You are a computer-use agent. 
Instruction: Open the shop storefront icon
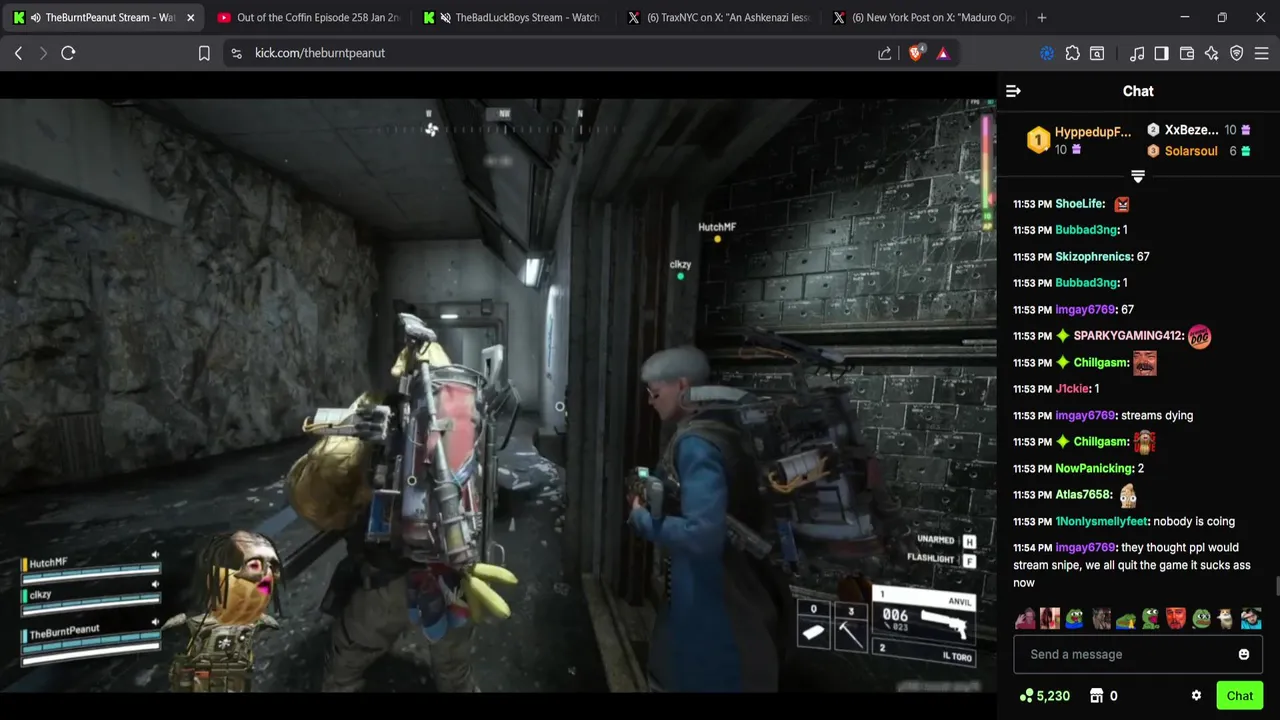[x=1096, y=696]
